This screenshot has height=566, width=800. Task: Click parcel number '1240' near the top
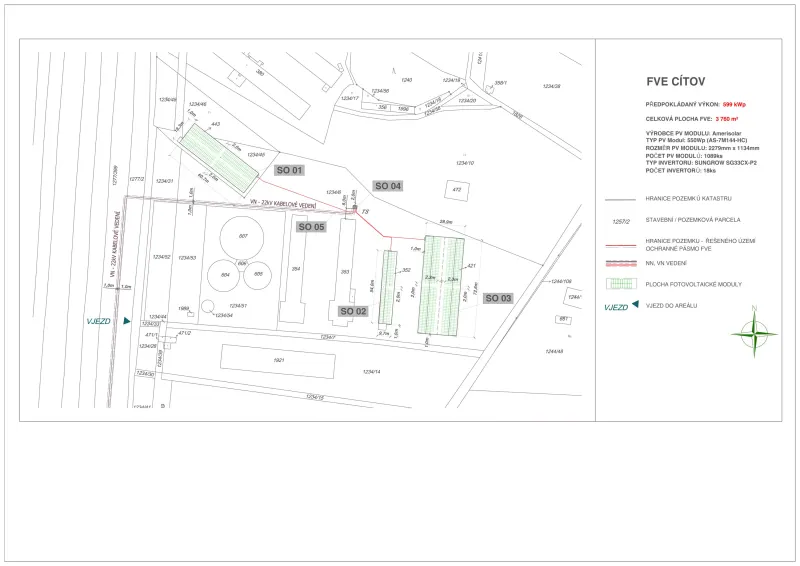click(407, 80)
